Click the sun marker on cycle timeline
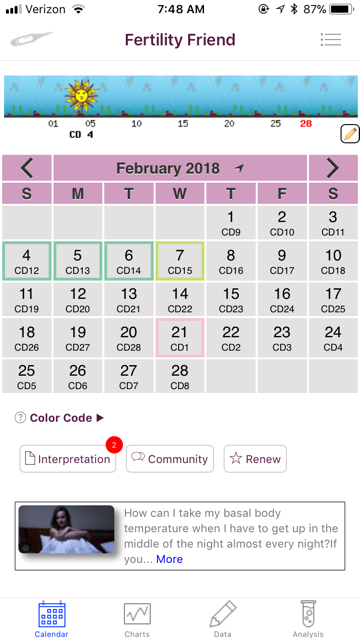 [x=81, y=96]
